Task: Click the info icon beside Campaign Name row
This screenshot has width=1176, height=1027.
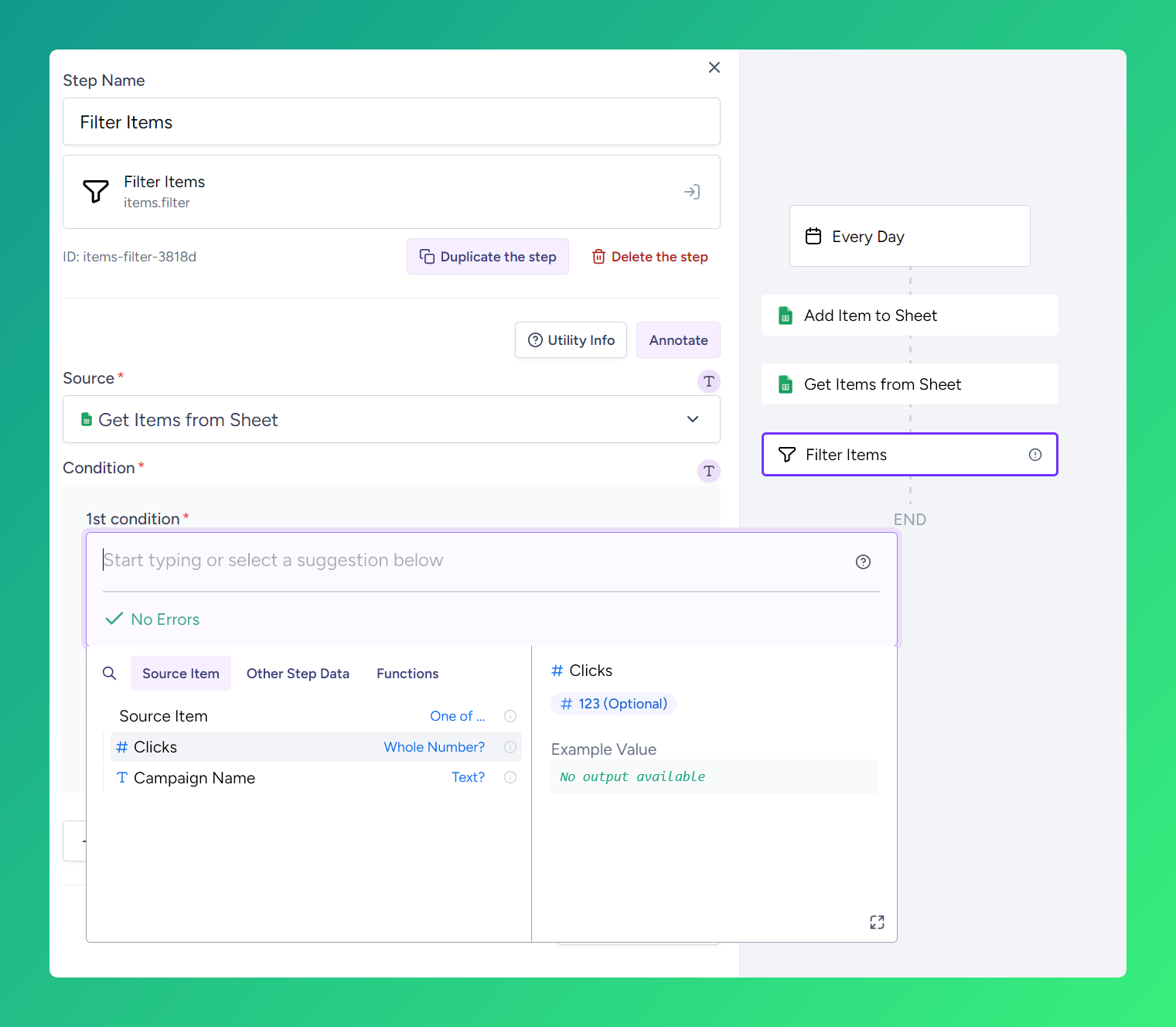Action: 510,777
